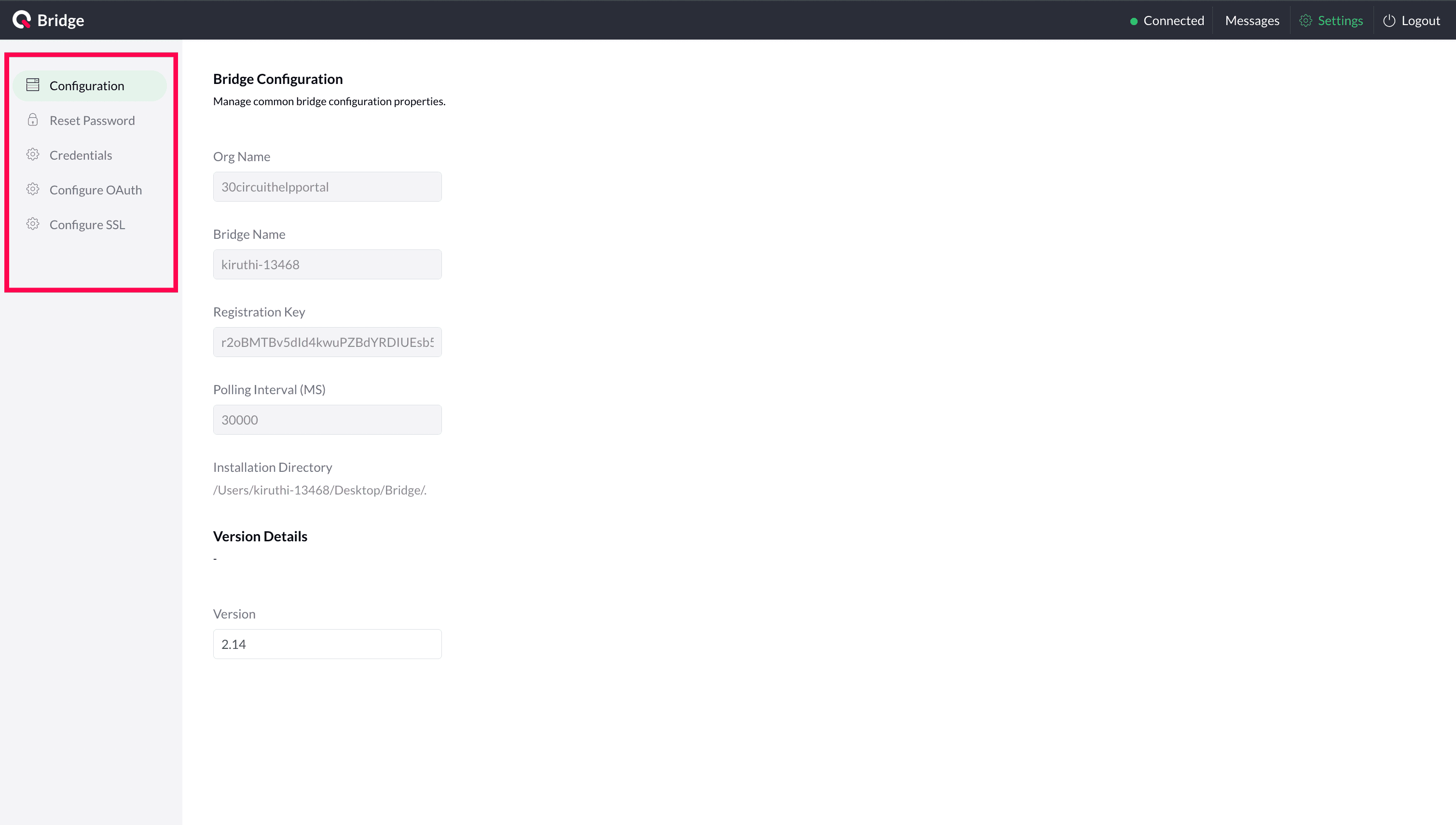Go to Credentials section
Image resolution: width=1456 pixels, height=825 pixels.
(x=81, y=155)
